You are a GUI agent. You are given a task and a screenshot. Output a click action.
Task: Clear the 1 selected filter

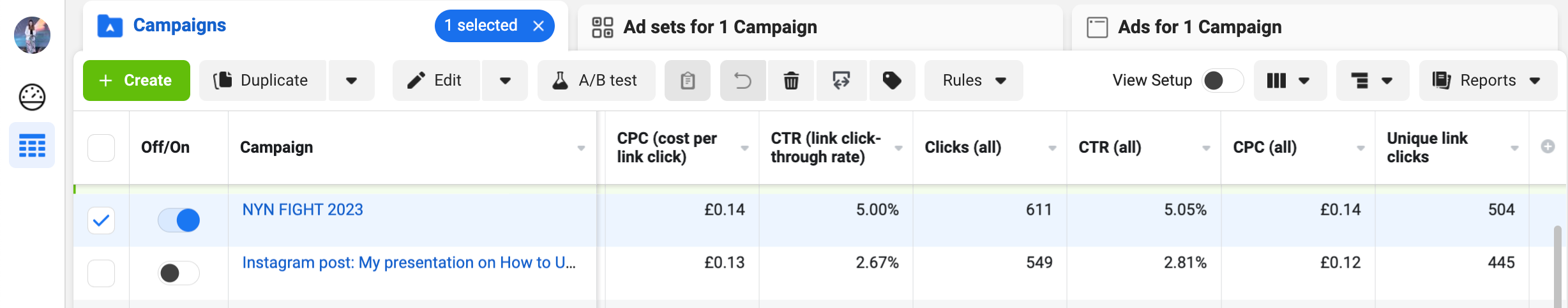pyautogui.click(x=539, y=26)
